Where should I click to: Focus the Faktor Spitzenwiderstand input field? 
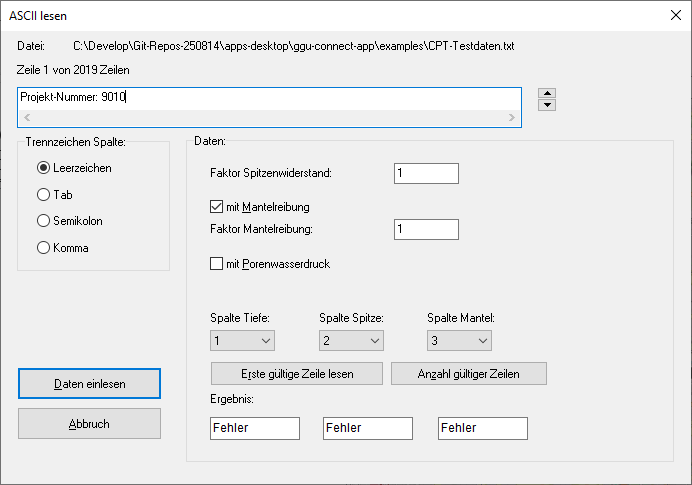(x=426, y=173)
